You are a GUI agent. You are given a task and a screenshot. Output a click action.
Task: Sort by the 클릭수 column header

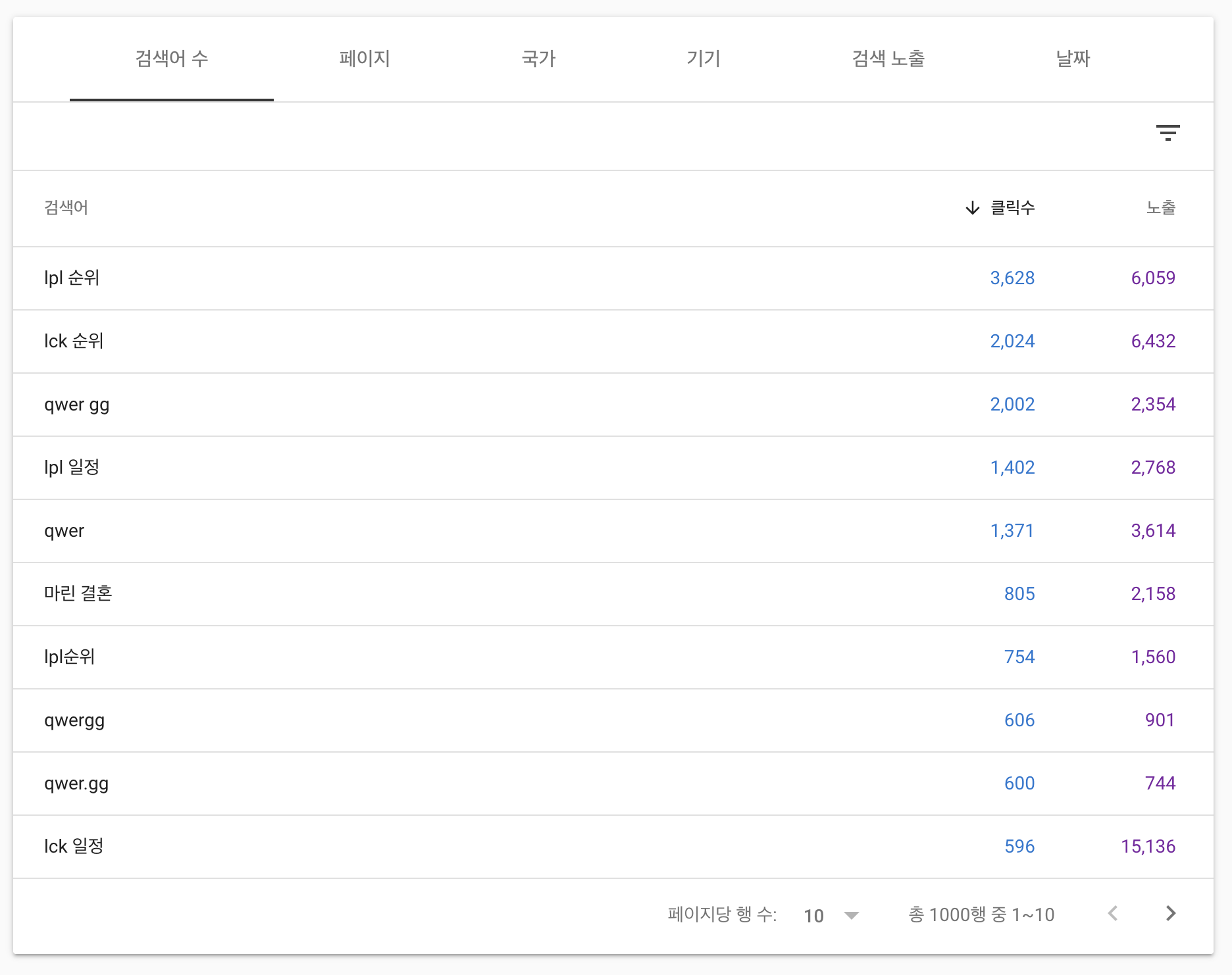(x=1012, y=208)
